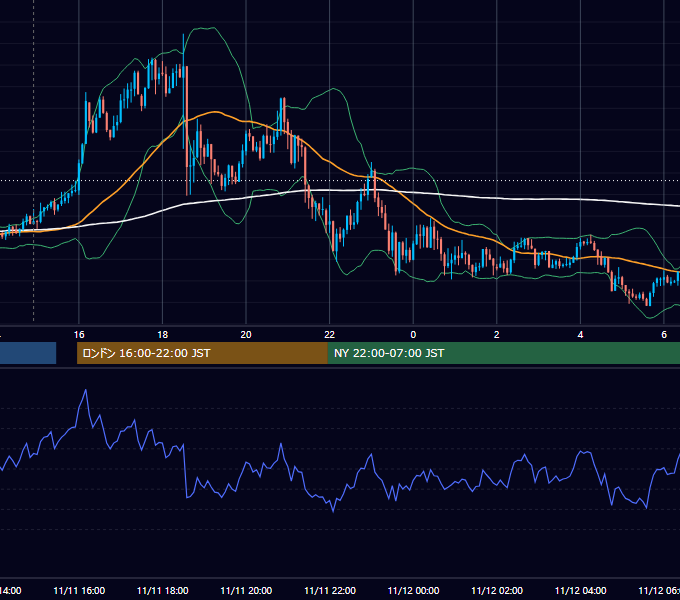Click the 11/11 18:00 date label
The image size is (680, 600).
(163, 590)
